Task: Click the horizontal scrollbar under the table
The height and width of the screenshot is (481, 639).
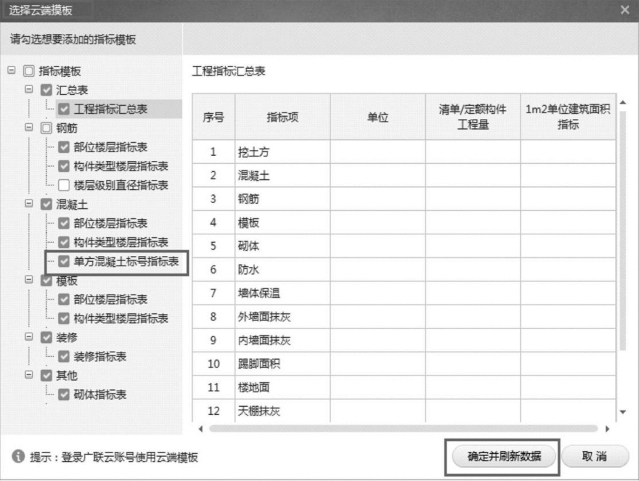Action: (403, 429)
